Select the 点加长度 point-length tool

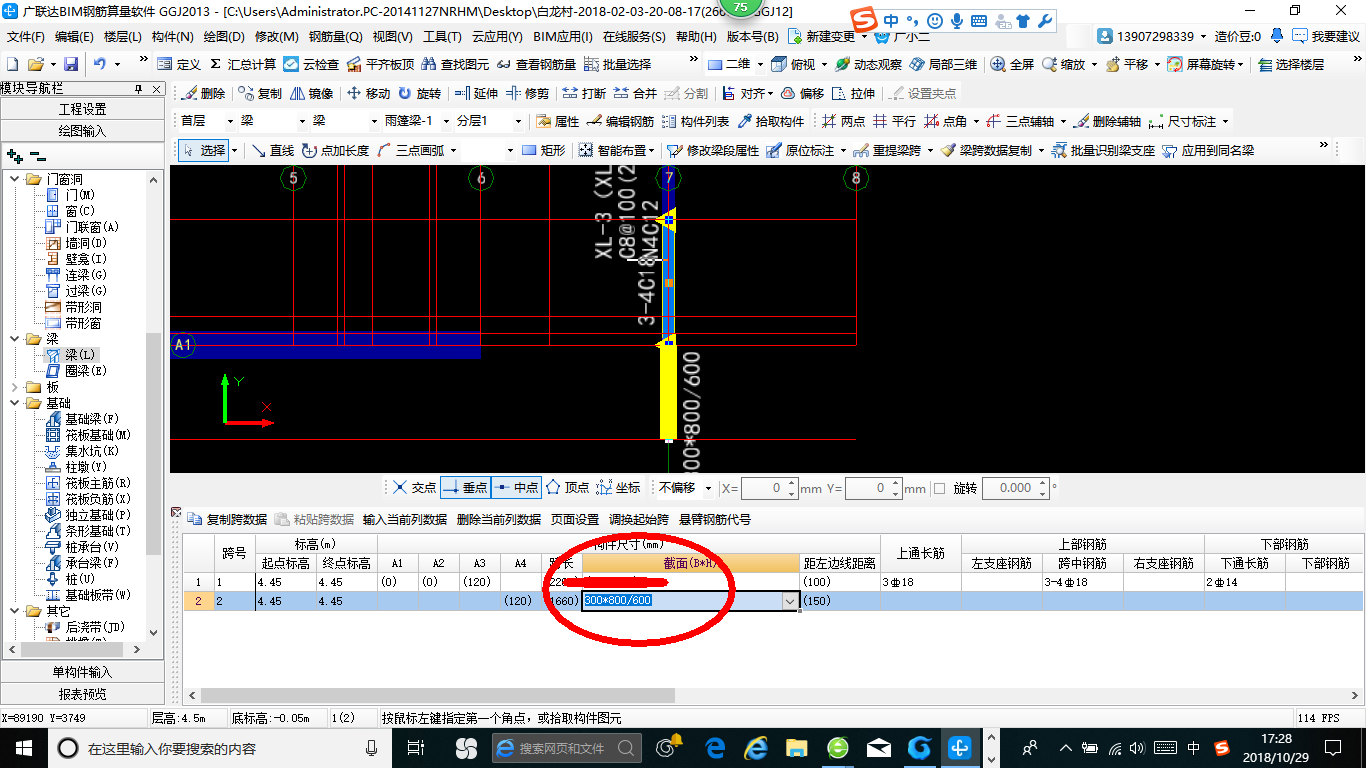[x=336, y=150]
